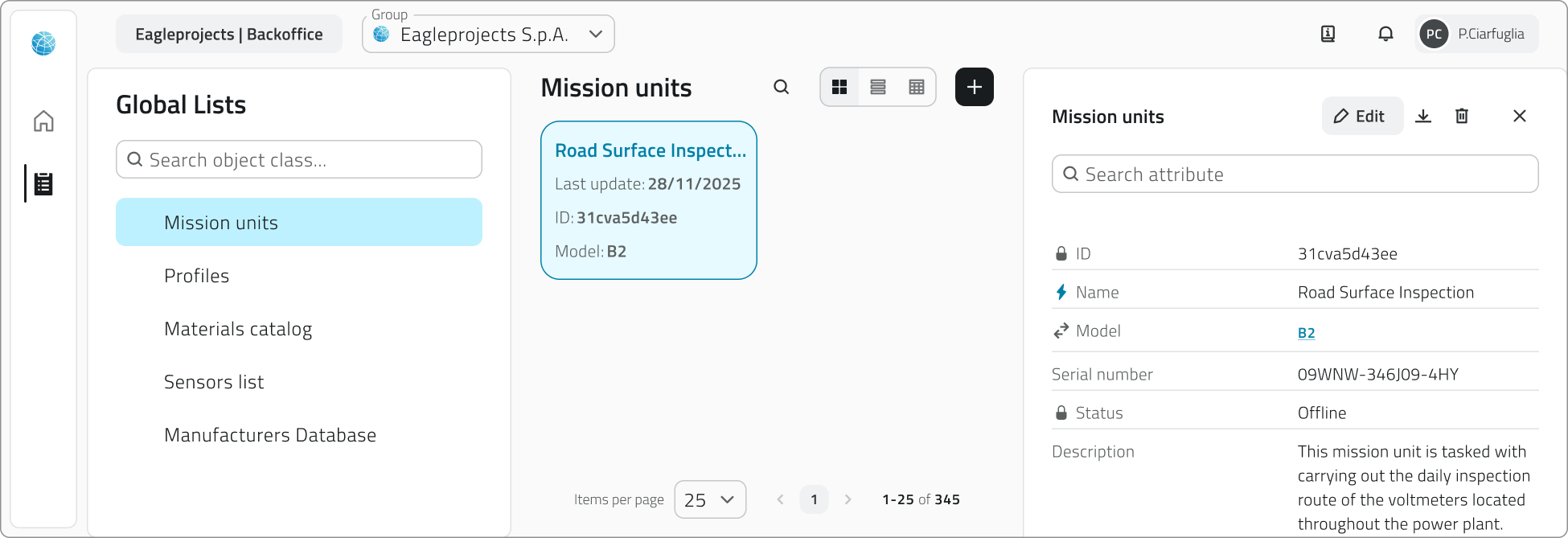Click the Eagleprojects globe logo

(x=43, y=43)
